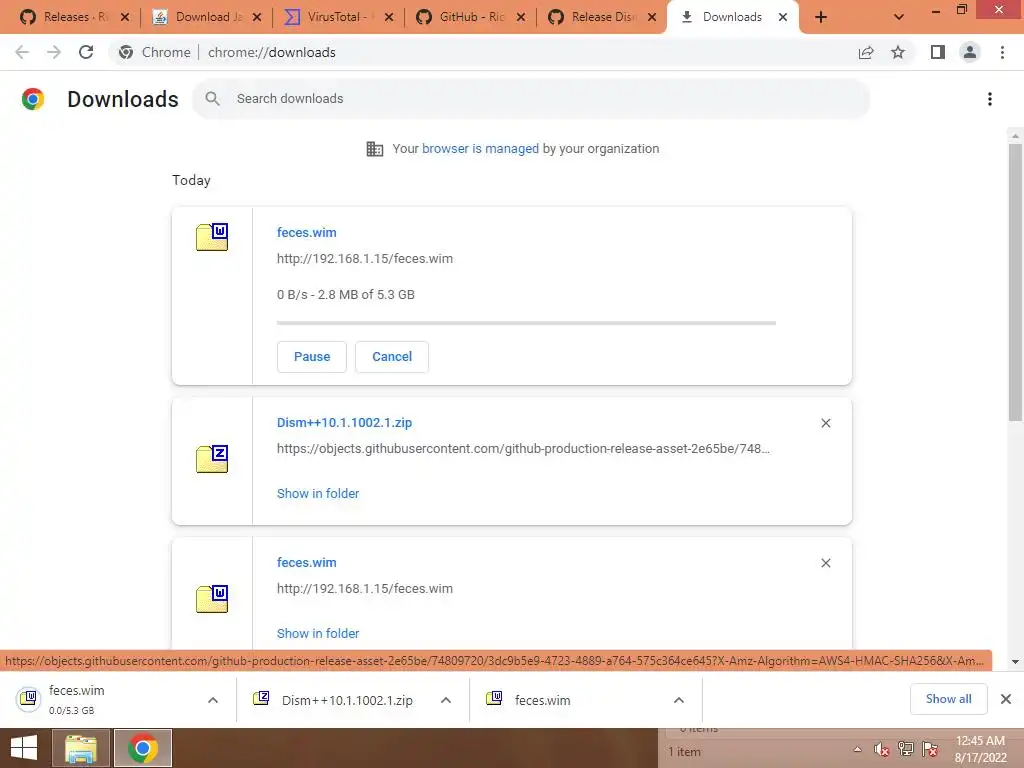This screenshot has height=768, width=1024.
Task: Expand options for Dism++ zip shelf item
Action: click(446, 700)
